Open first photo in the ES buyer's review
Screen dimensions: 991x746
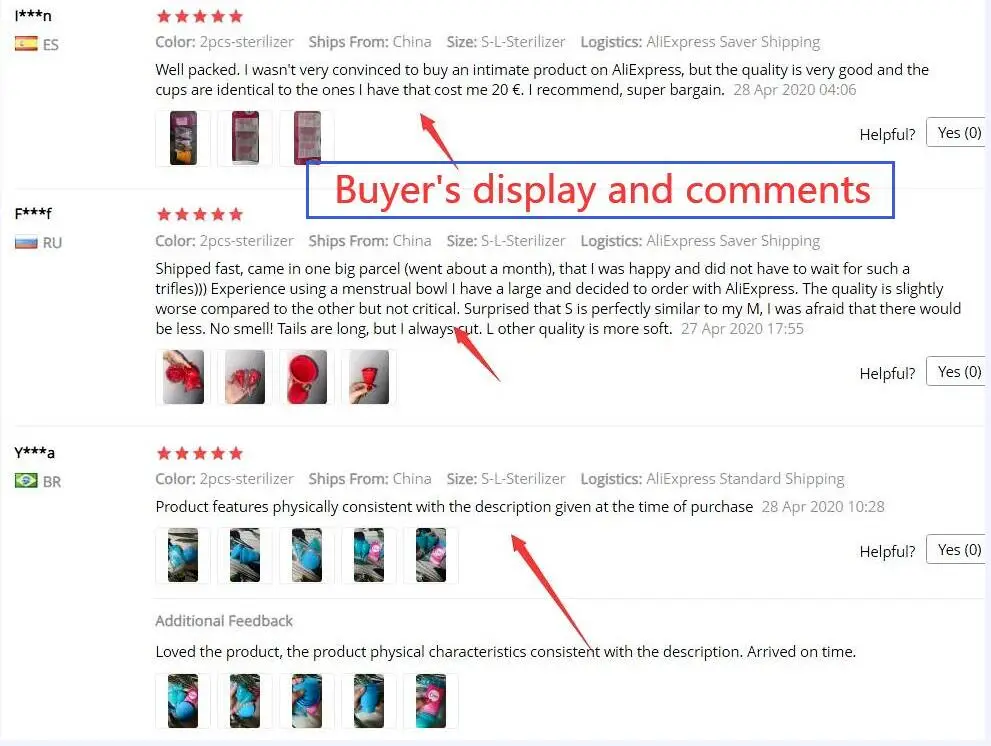click(183, 138)
